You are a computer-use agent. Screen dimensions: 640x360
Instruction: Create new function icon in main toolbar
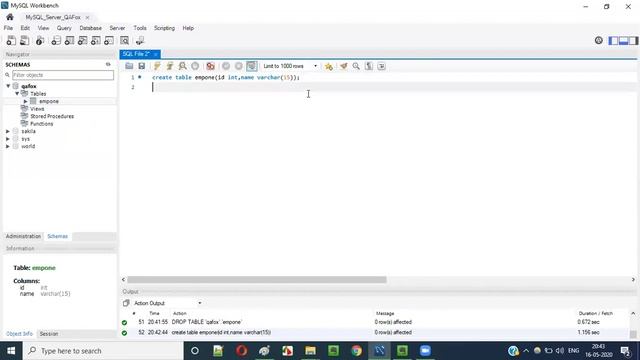tap(109, 40)
